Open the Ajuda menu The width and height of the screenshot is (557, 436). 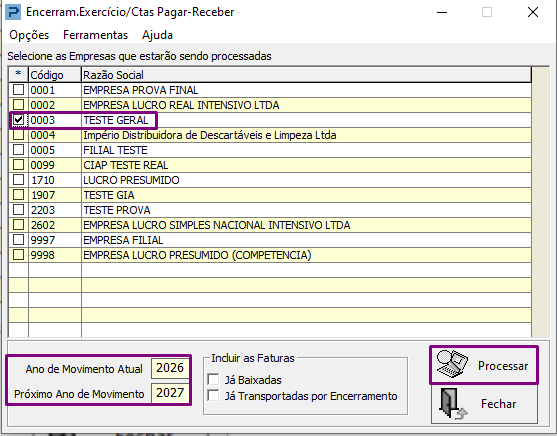pyautogui.click(x=157, y=35)
